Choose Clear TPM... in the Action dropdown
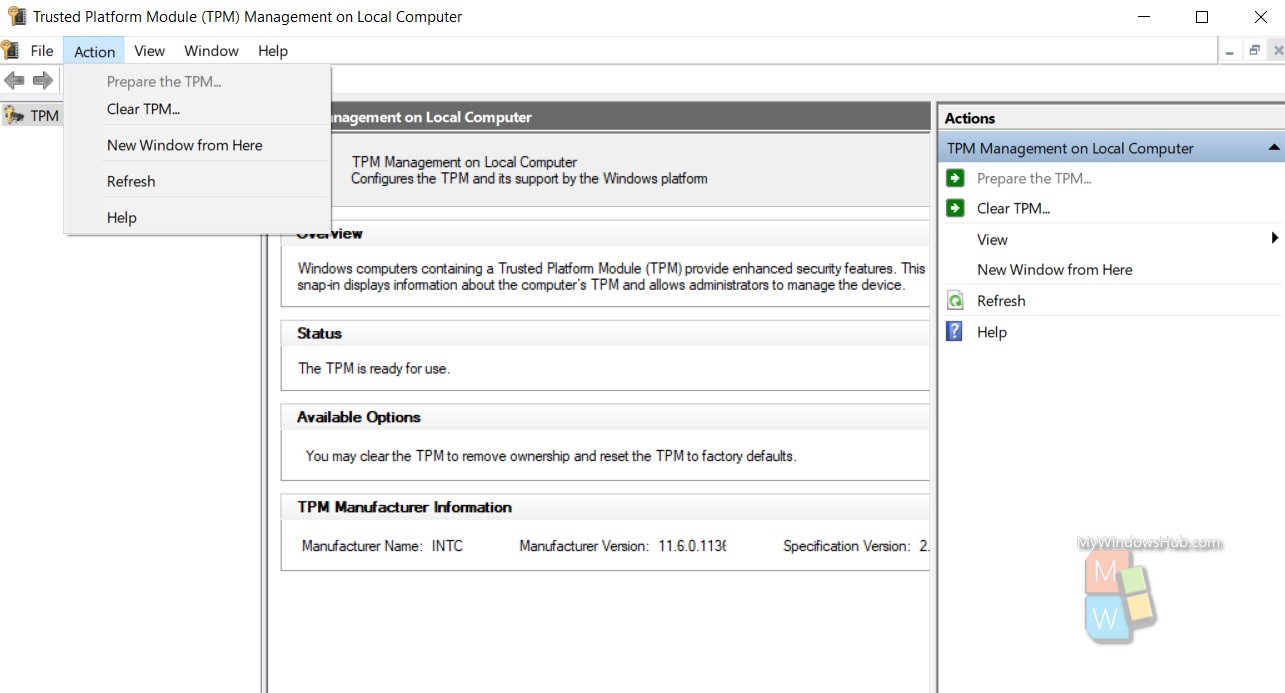Image resolution: width=1285 pixels, height=693 pixels. [x=197, y=109]
